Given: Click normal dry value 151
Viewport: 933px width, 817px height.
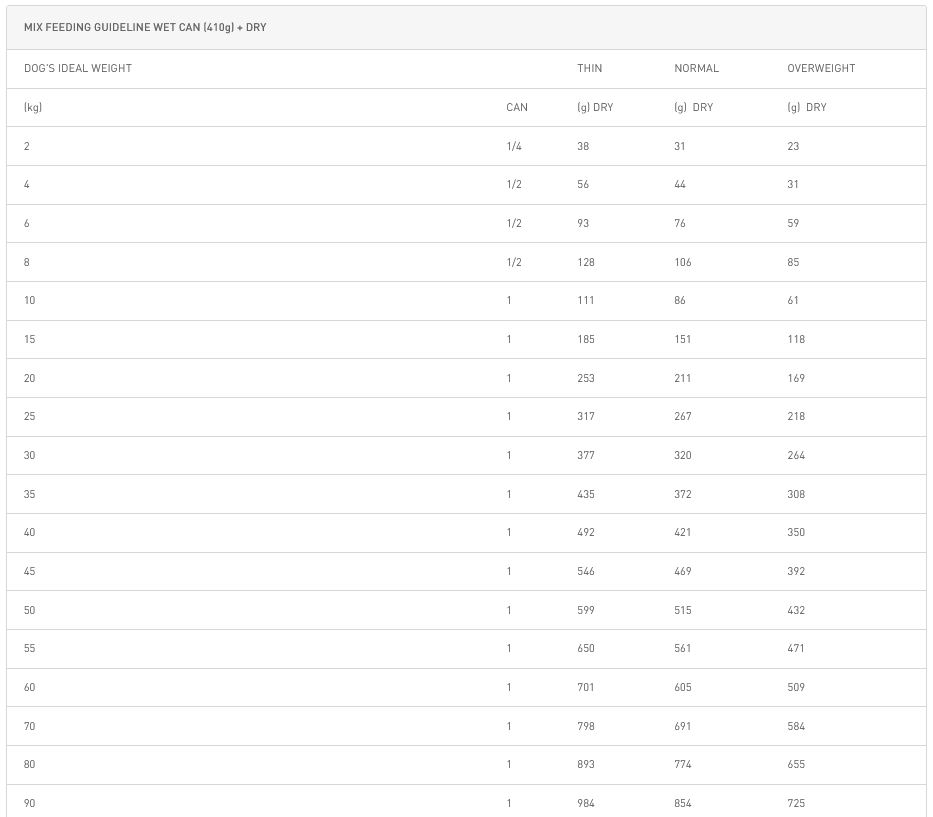Looking at the screenshot, I should [x=683, y=339].
